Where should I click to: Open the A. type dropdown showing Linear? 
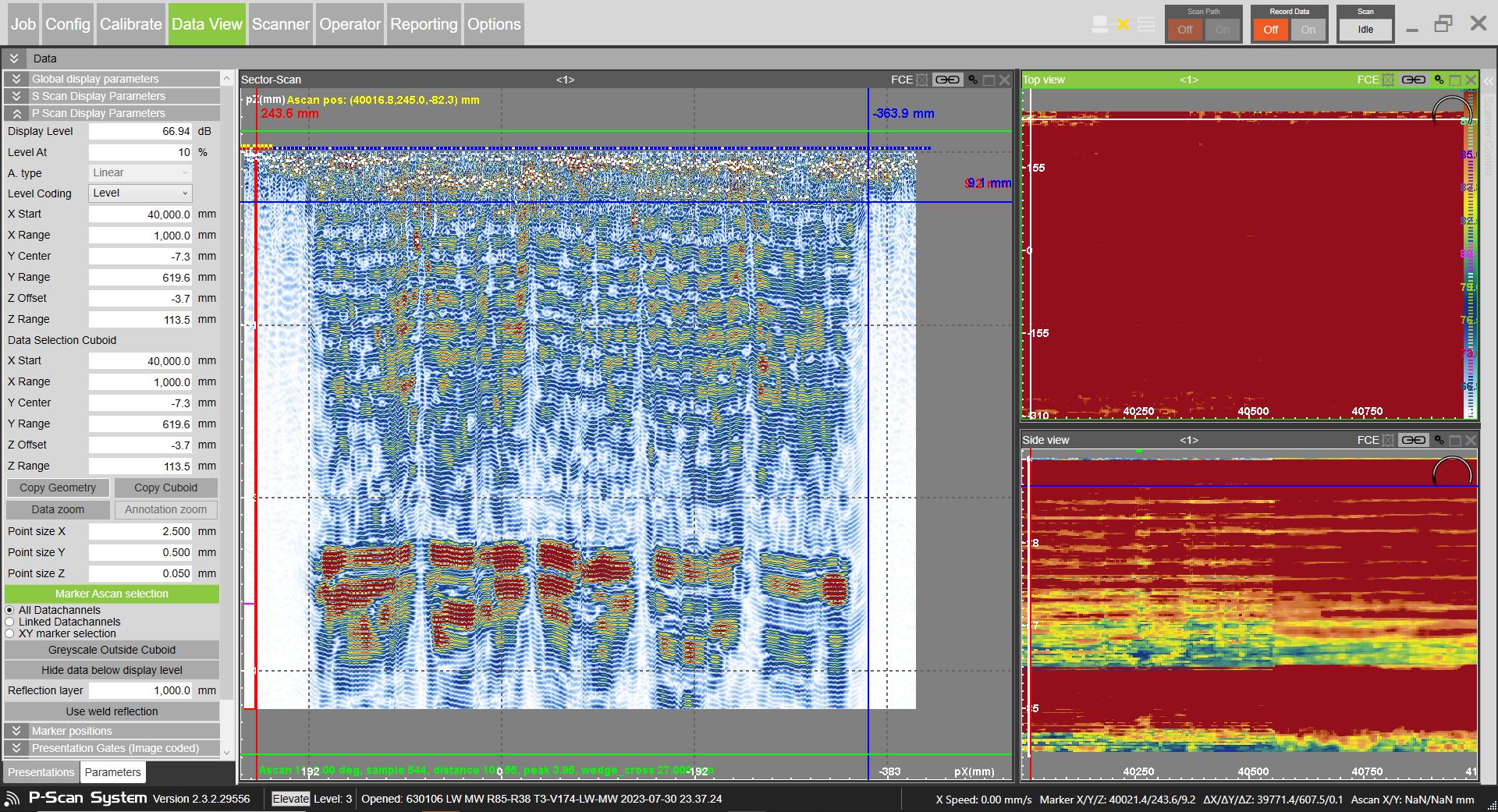[x=139, y=172]
